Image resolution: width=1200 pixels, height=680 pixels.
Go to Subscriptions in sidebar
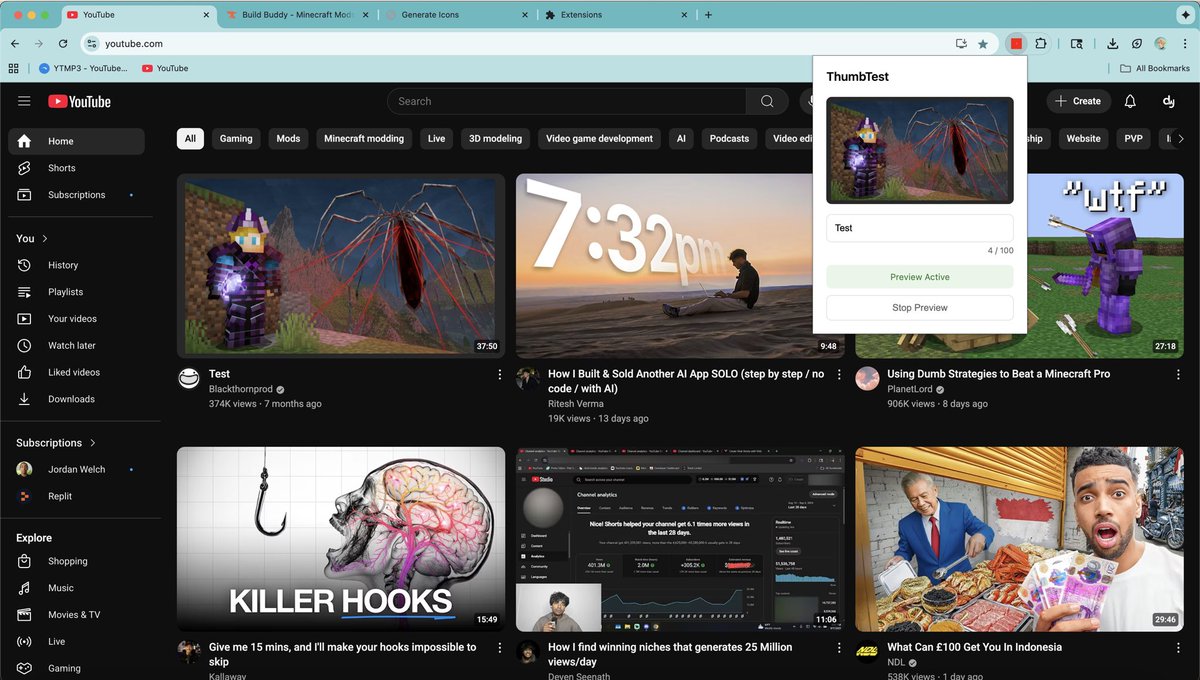pos(76,195)
